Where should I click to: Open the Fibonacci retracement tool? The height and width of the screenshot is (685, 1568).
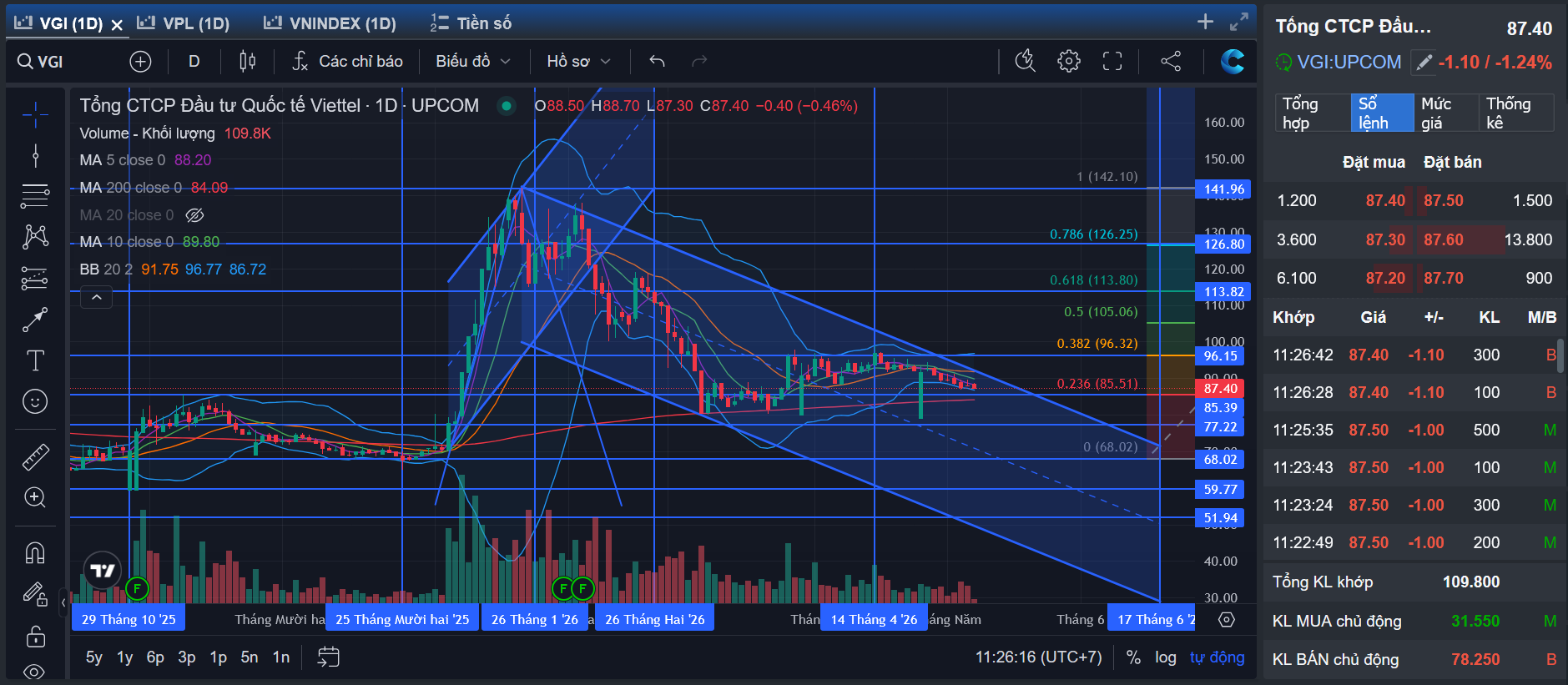pyautogui.click(x=35, y=196)
